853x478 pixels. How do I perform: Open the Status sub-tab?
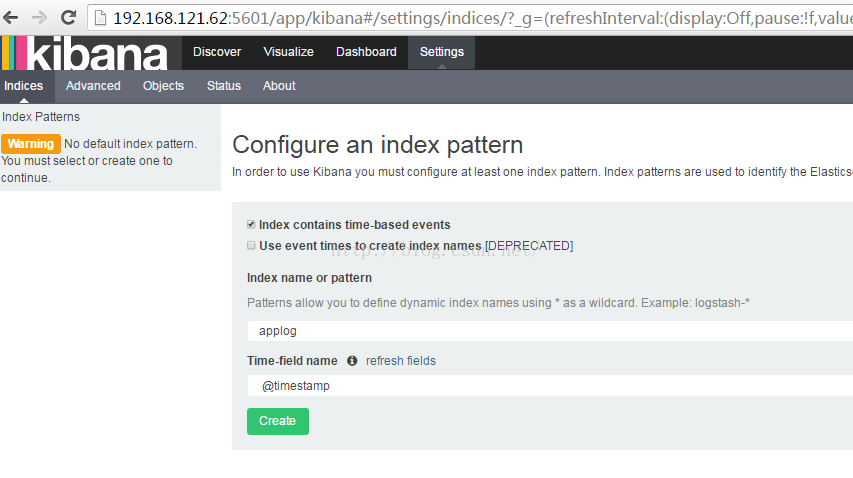click(224, 86)
